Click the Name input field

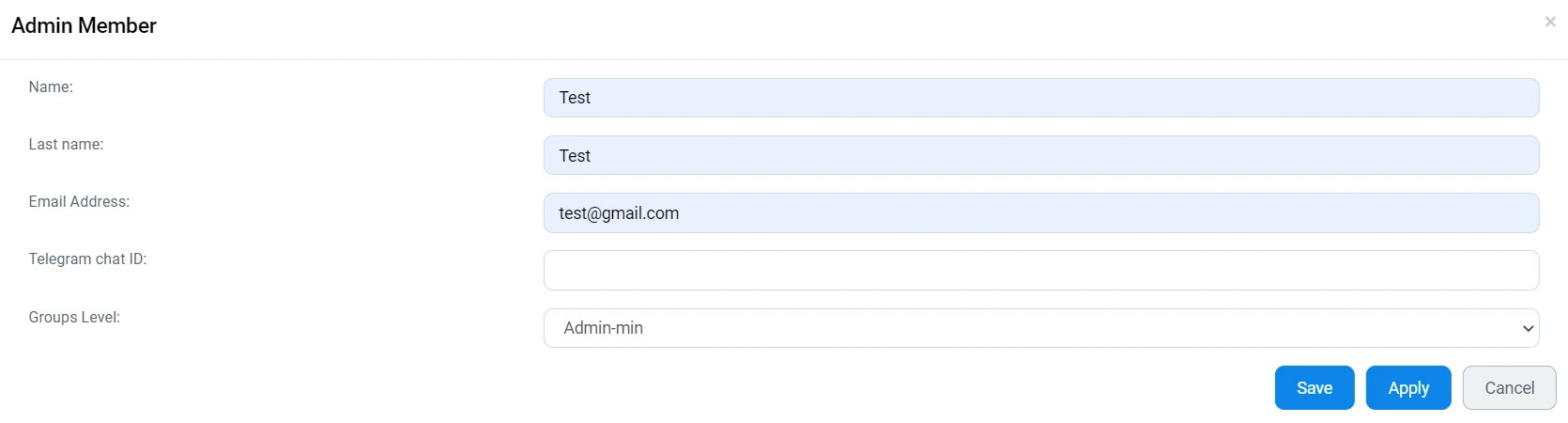click(x=1040, y=98)
